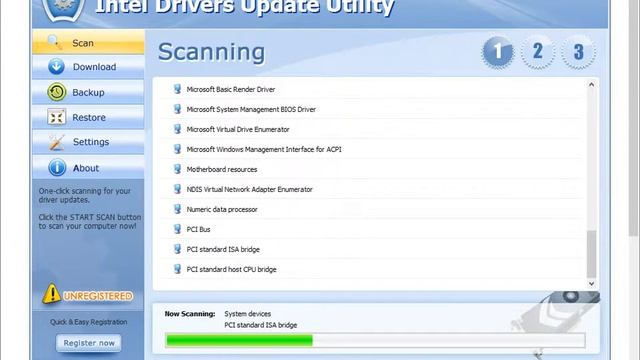640x360 pixels.
Task: Select PCI standard host CPU bridge entry
Action: (x=371, y=269)
